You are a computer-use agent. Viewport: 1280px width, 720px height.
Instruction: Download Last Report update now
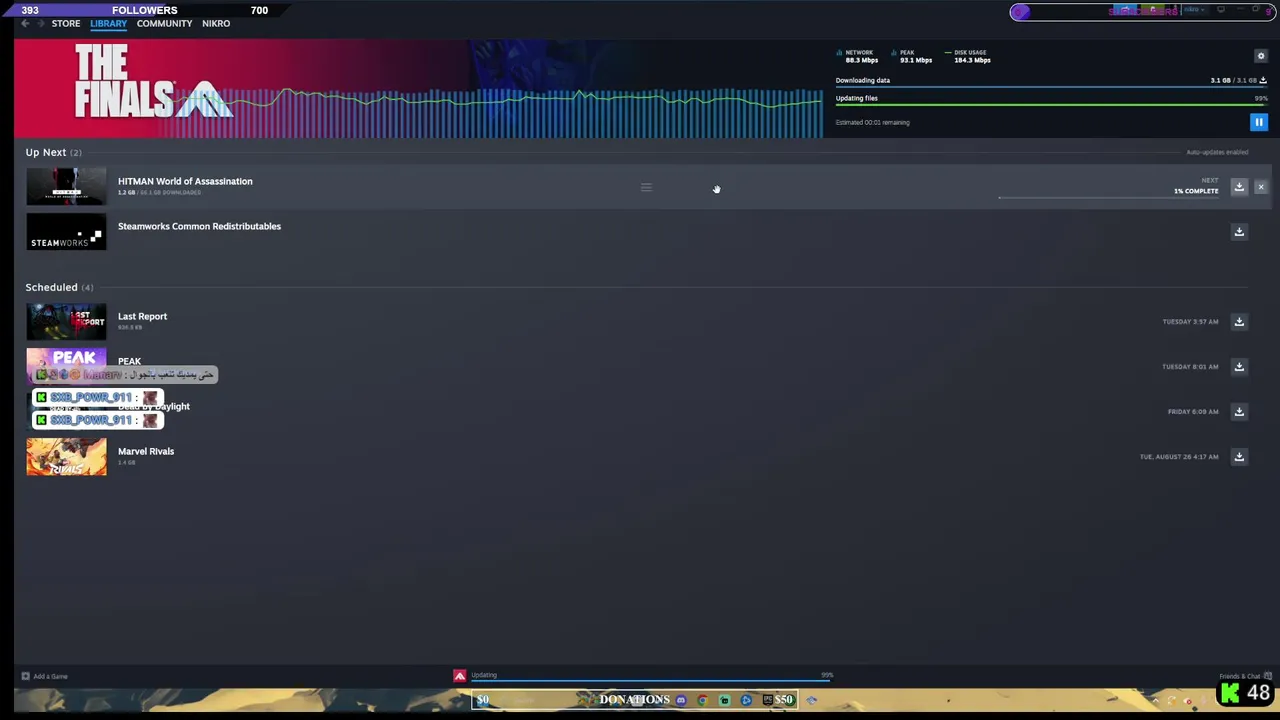point(1239,322)
